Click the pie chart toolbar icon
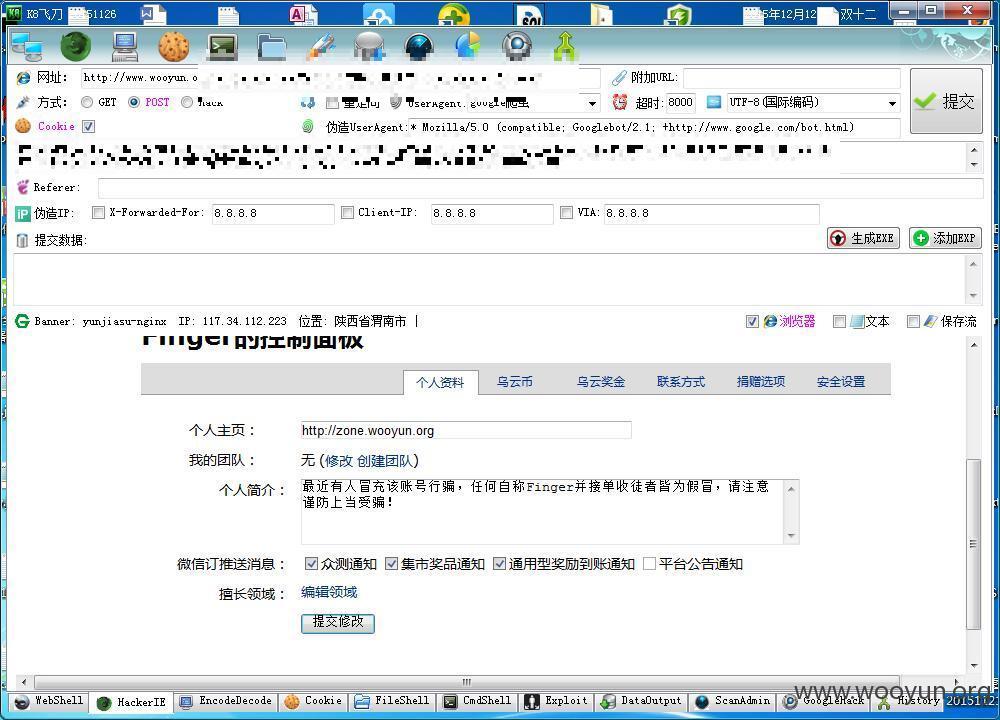Image resolution: width=1000 pixels, height=720 pixels. (467, 47)
